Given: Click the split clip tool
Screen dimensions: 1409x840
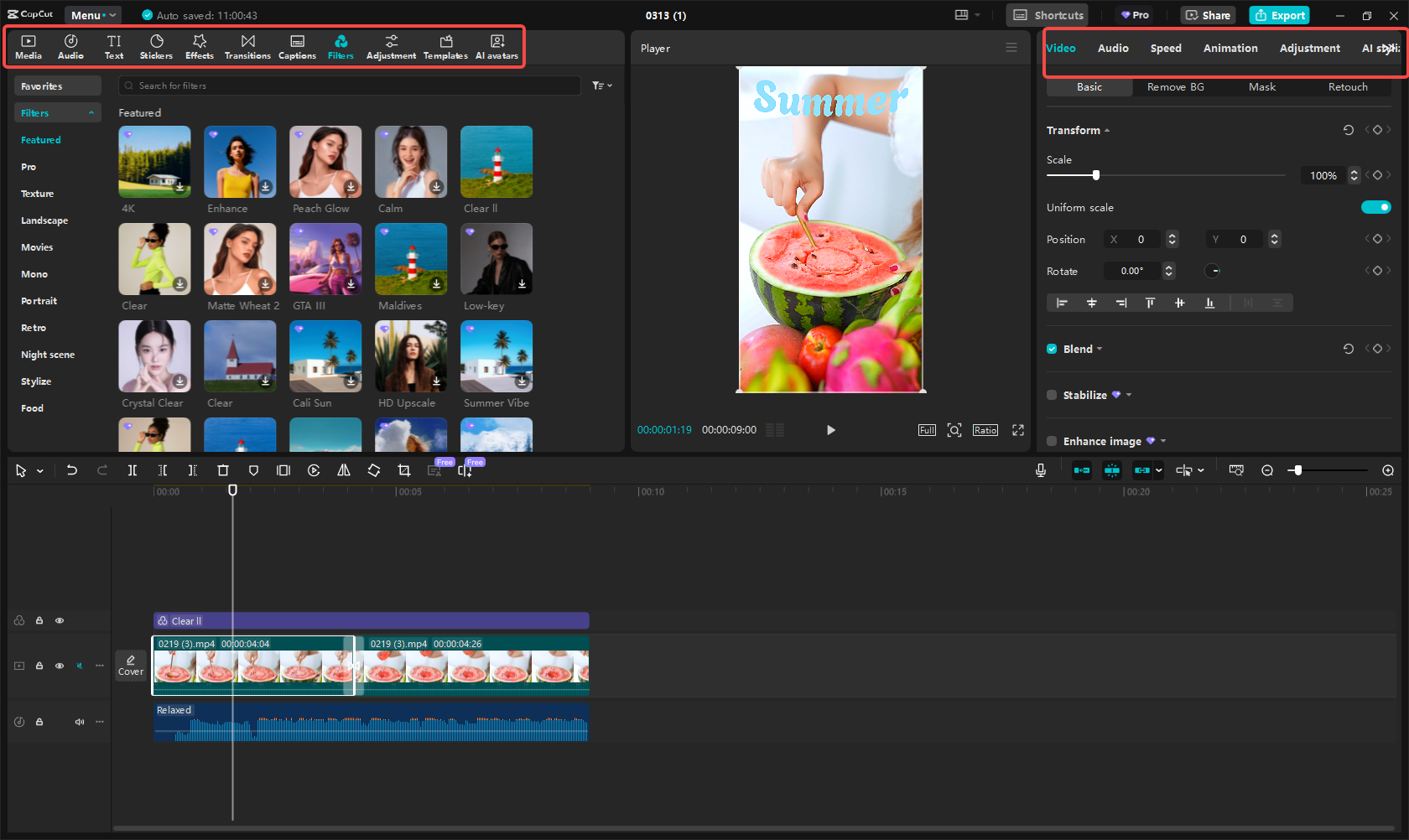Looking at the screenshot, I should pyautogui.click(x=133, y=471).
